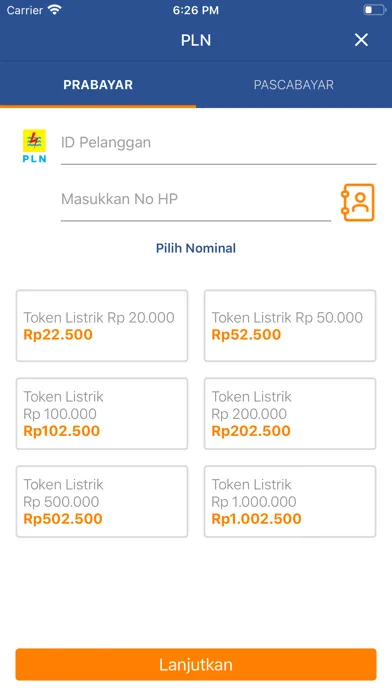Choose Token Listrik Rp 20.000 option

tap(102, 326)
